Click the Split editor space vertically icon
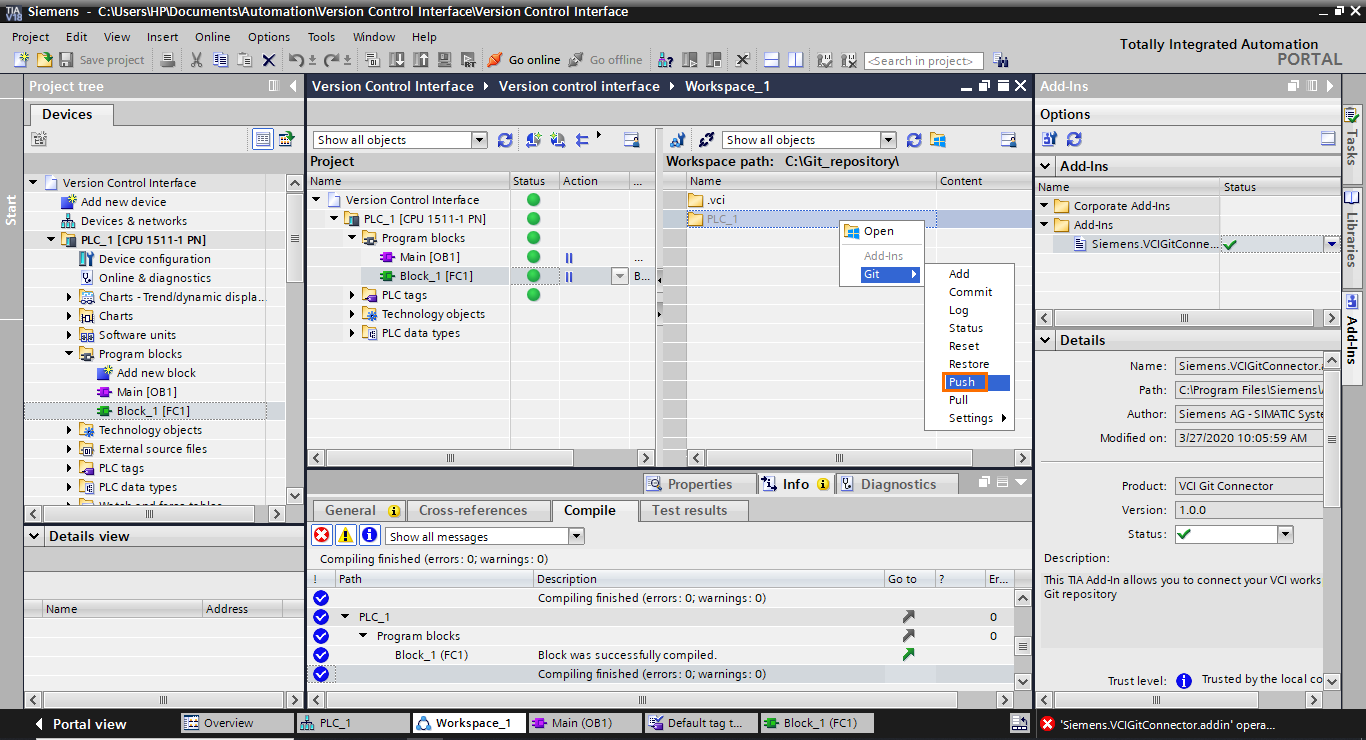This screenshot has height=740, width=1366. coord(796,60)
